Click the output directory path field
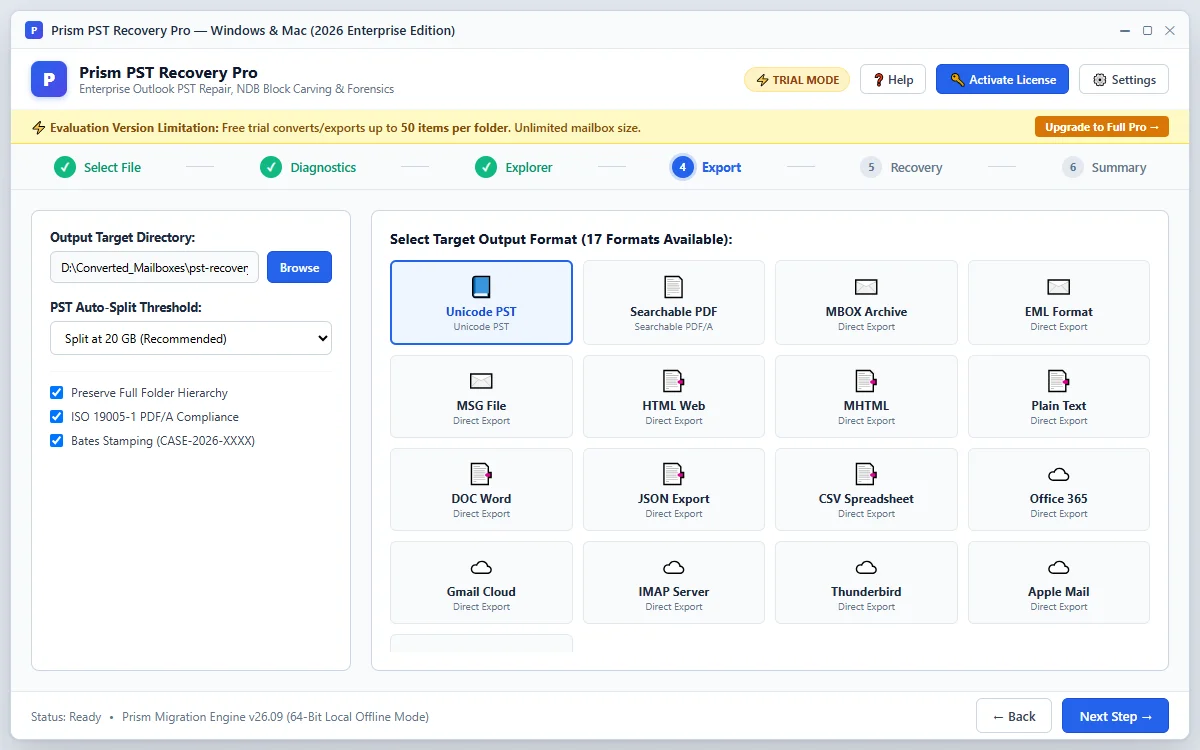 (x=155, y=267)
